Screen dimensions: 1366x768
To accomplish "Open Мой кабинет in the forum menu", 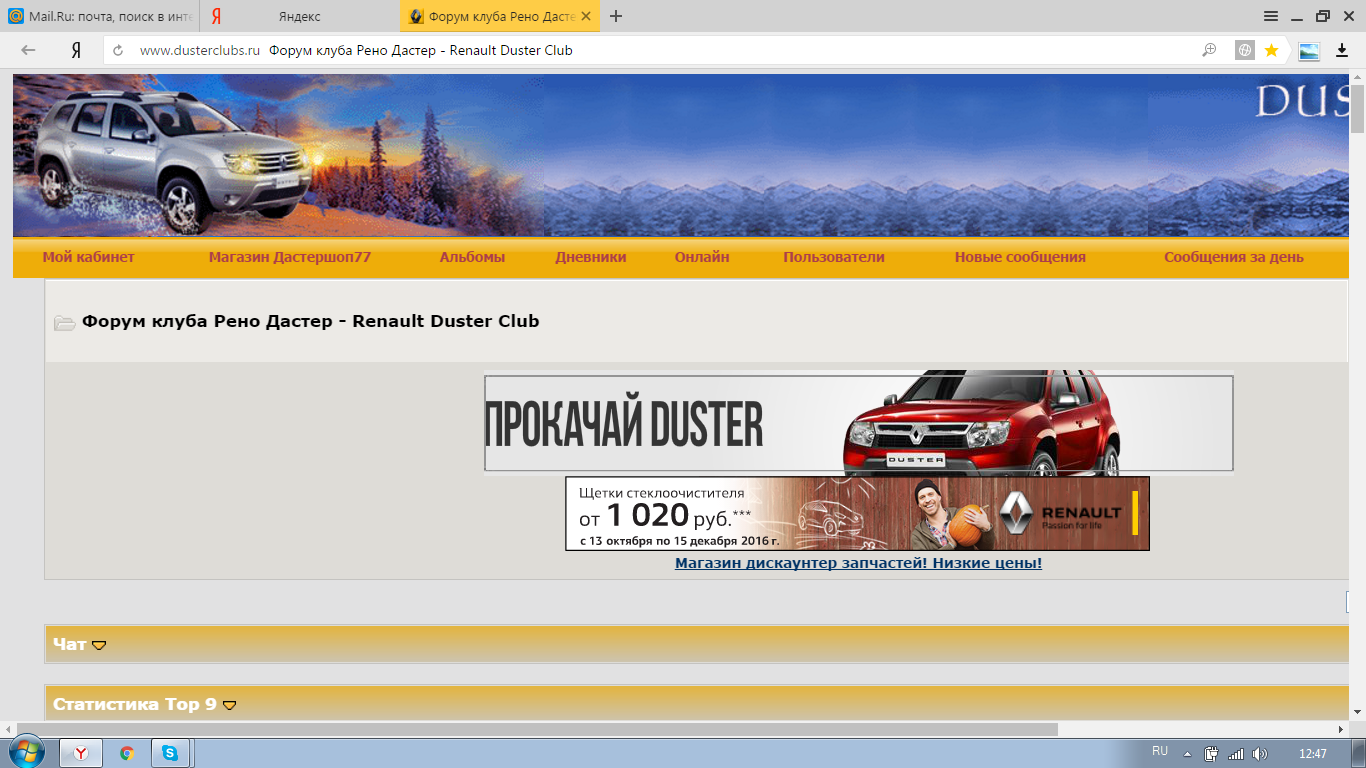I will tap(88, 257).
